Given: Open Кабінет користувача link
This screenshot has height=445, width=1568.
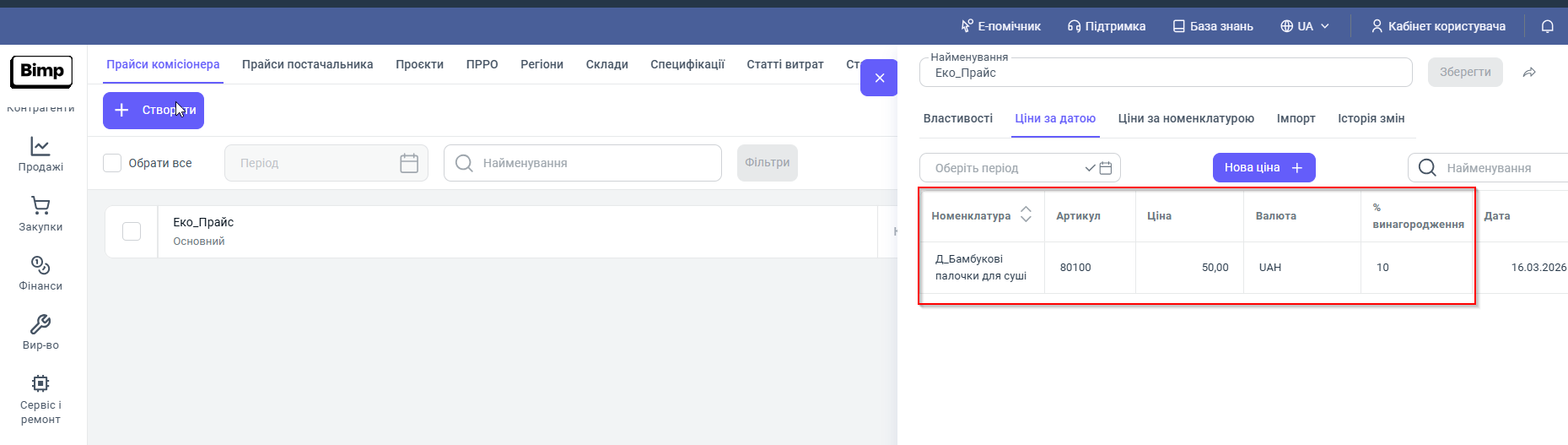Looking at the screenshot, I should (1437, 26).
